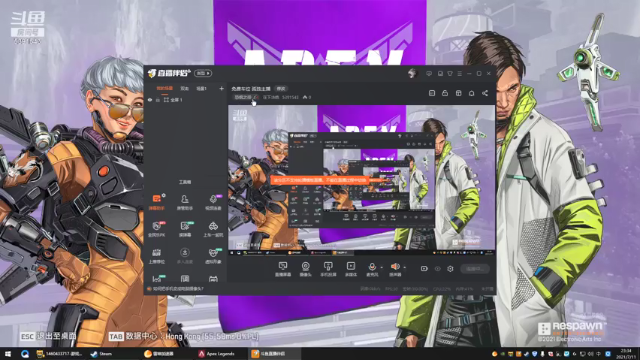Open stream settings gear in bottom bar
640x360 pixels.
(x=450, y=269)
